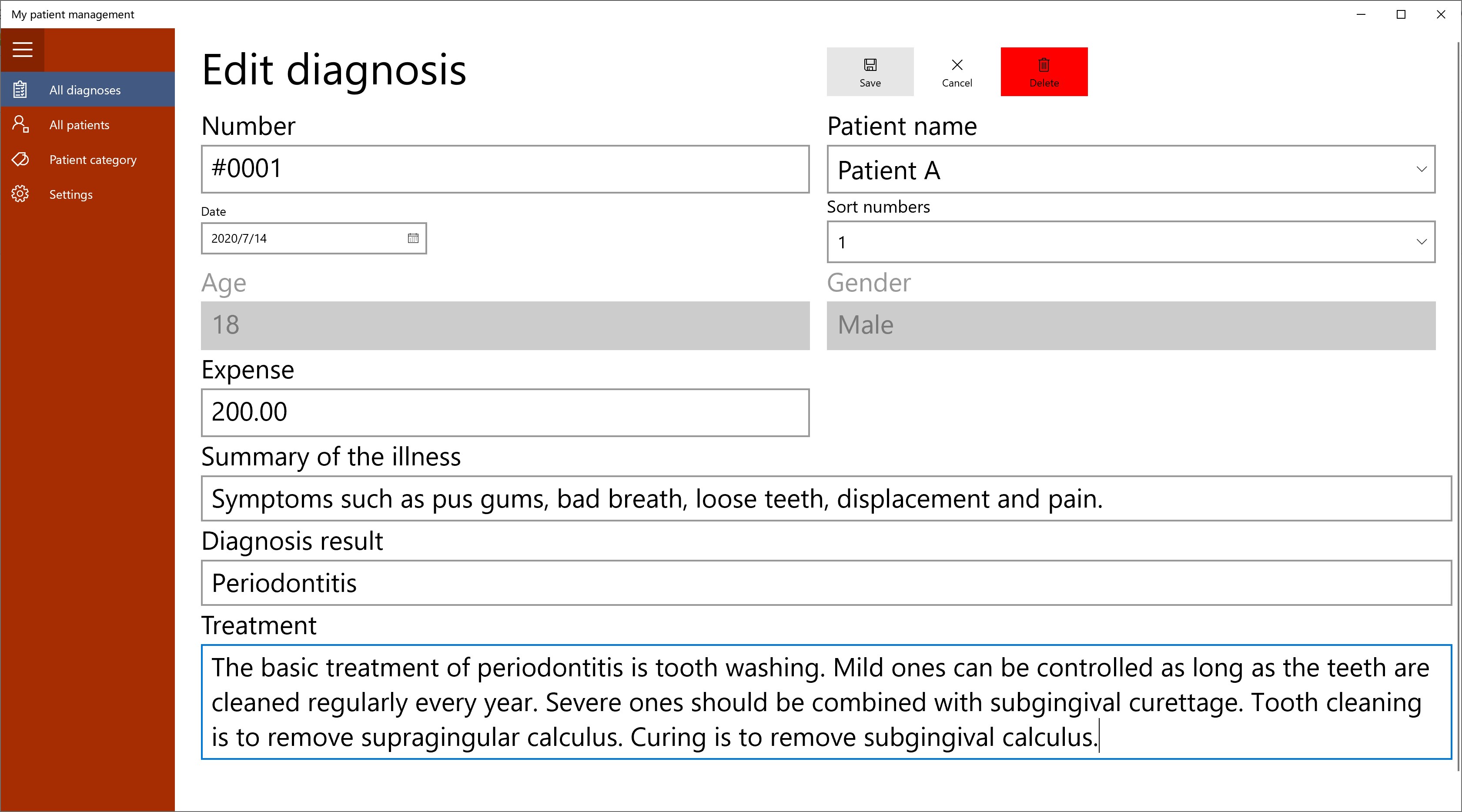Click the hamburger menu icon
Image resolution: width=1462 pixels, height=812 pixels.
pos(23,50)
